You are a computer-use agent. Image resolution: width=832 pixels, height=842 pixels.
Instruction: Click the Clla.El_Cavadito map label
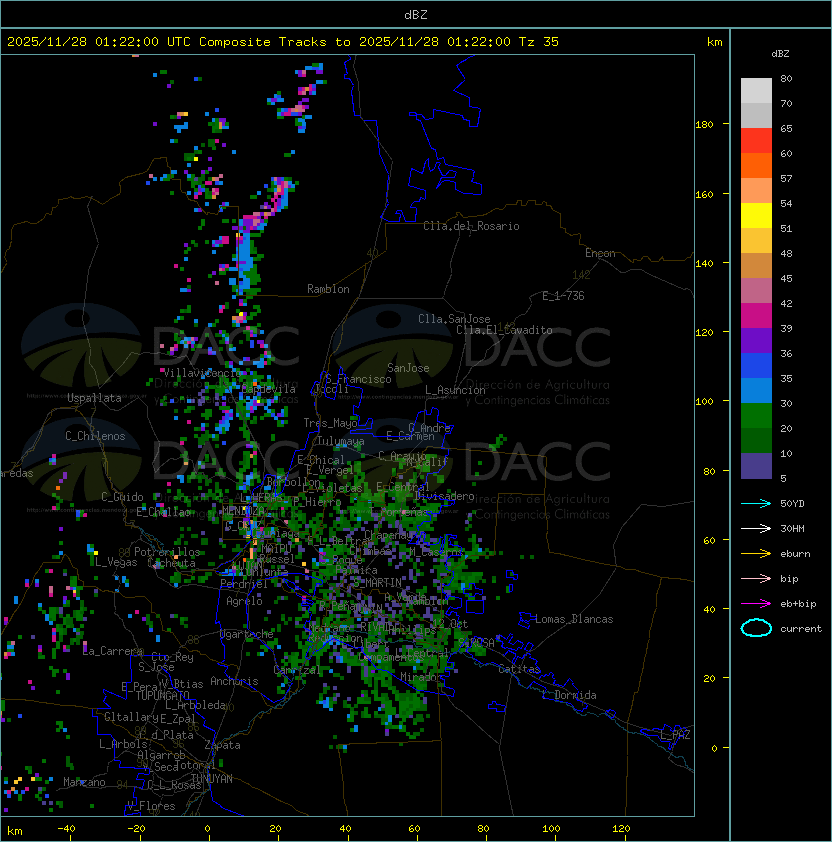click(504, 330)
